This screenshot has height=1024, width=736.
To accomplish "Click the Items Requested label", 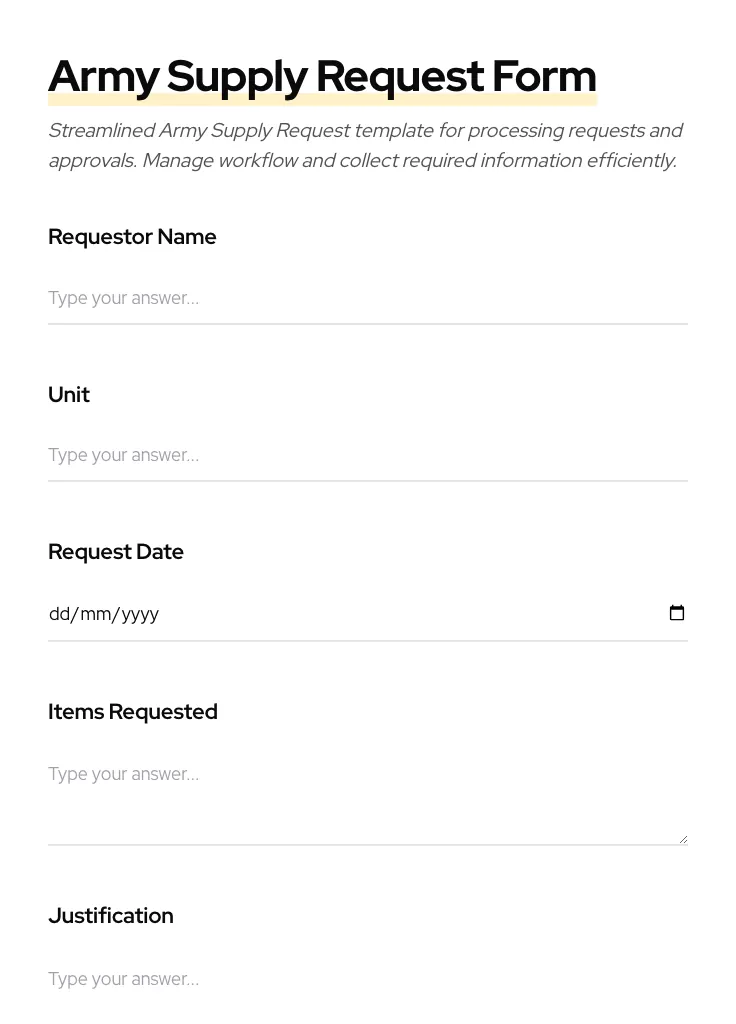I will coord(133,712).
